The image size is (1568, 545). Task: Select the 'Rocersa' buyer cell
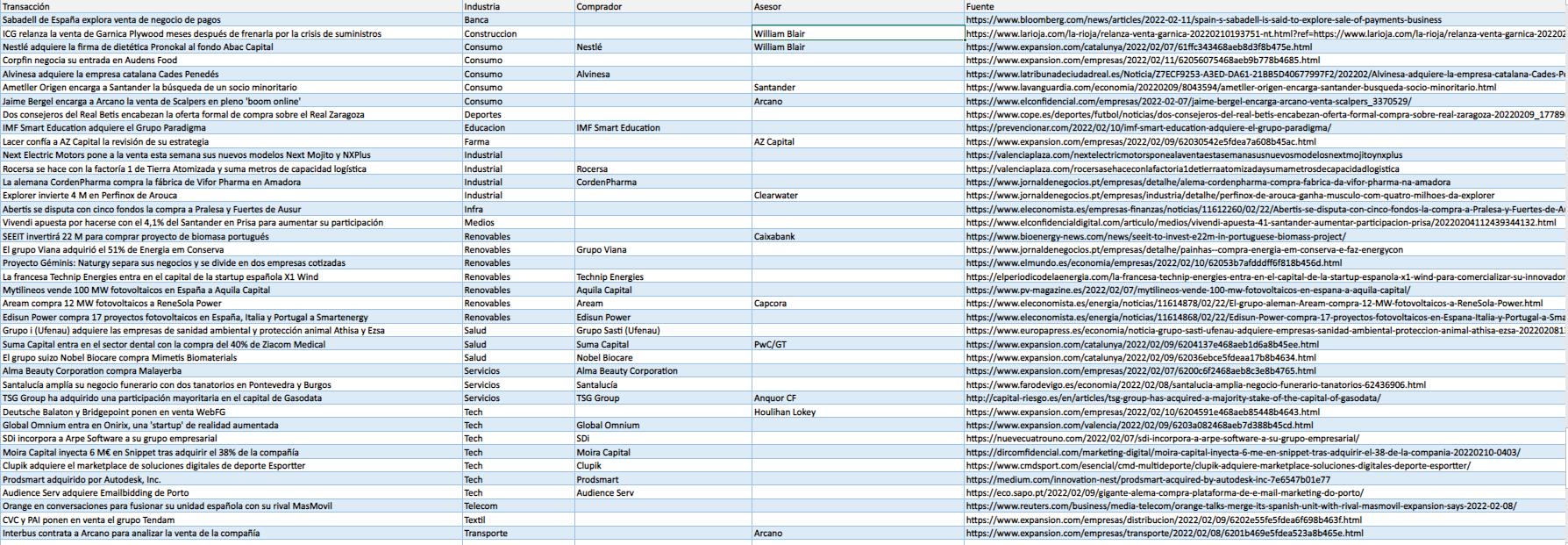[663, 169]
